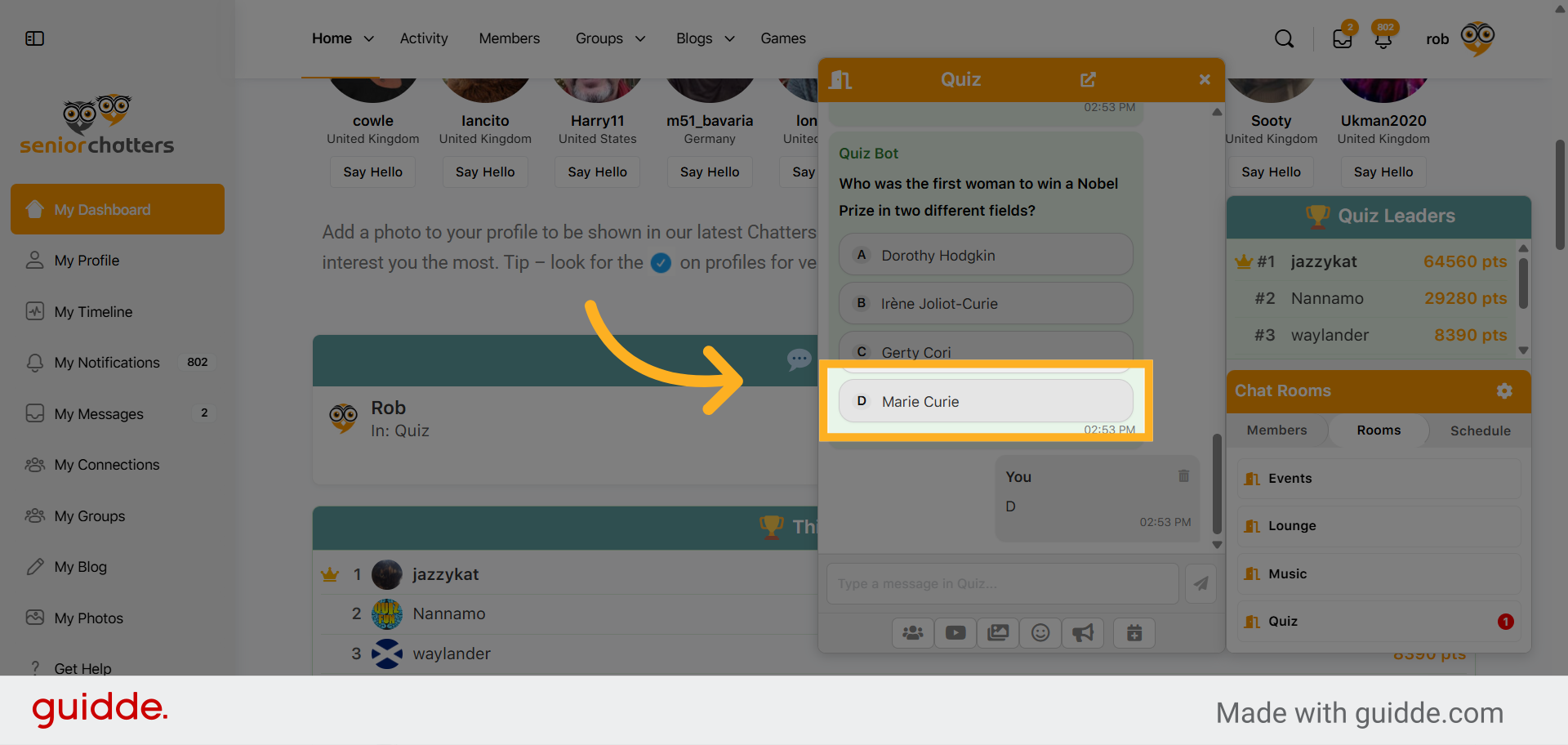Open the notifications bell in header
The image size is (1568, 745).
(1383, 39)
